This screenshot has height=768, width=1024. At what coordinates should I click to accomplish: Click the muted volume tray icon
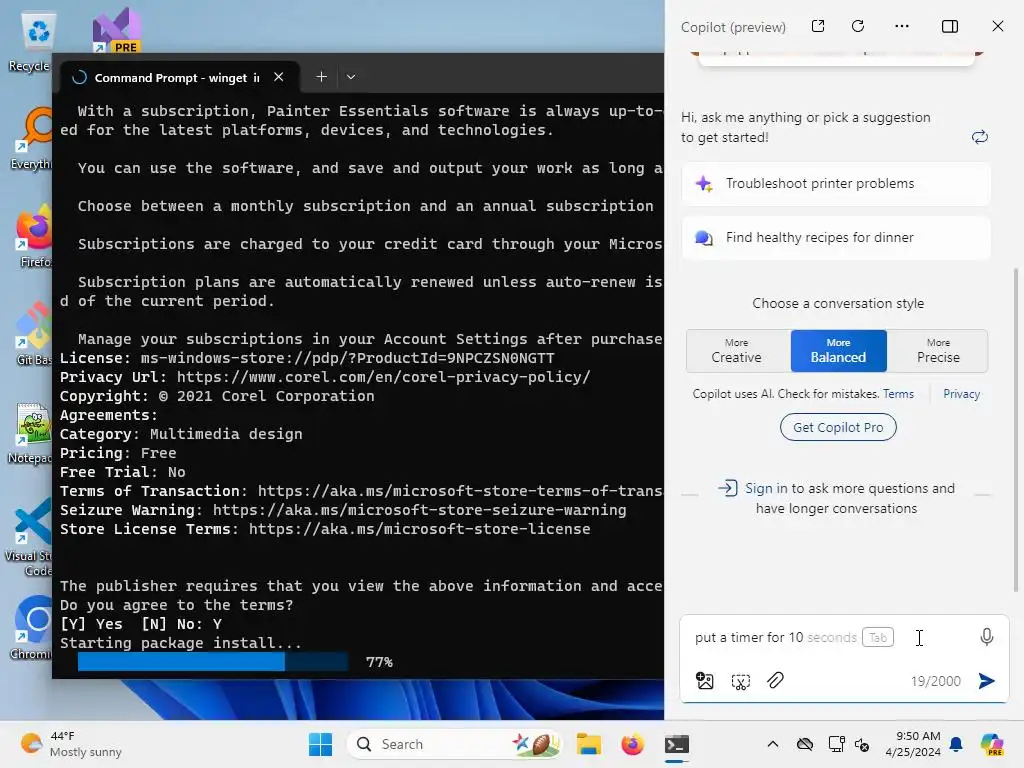click(862, 744)
